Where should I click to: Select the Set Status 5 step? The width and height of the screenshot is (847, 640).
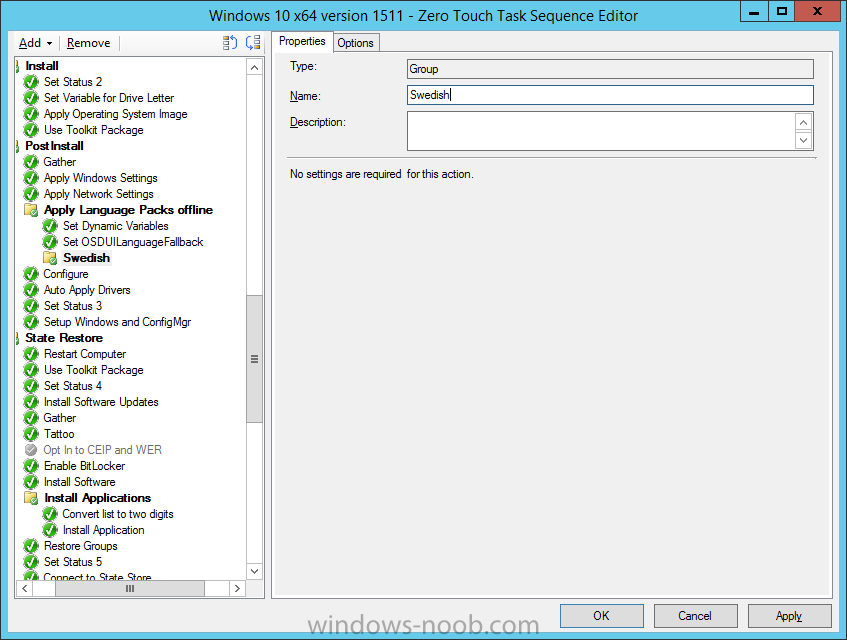click(73, 562)
